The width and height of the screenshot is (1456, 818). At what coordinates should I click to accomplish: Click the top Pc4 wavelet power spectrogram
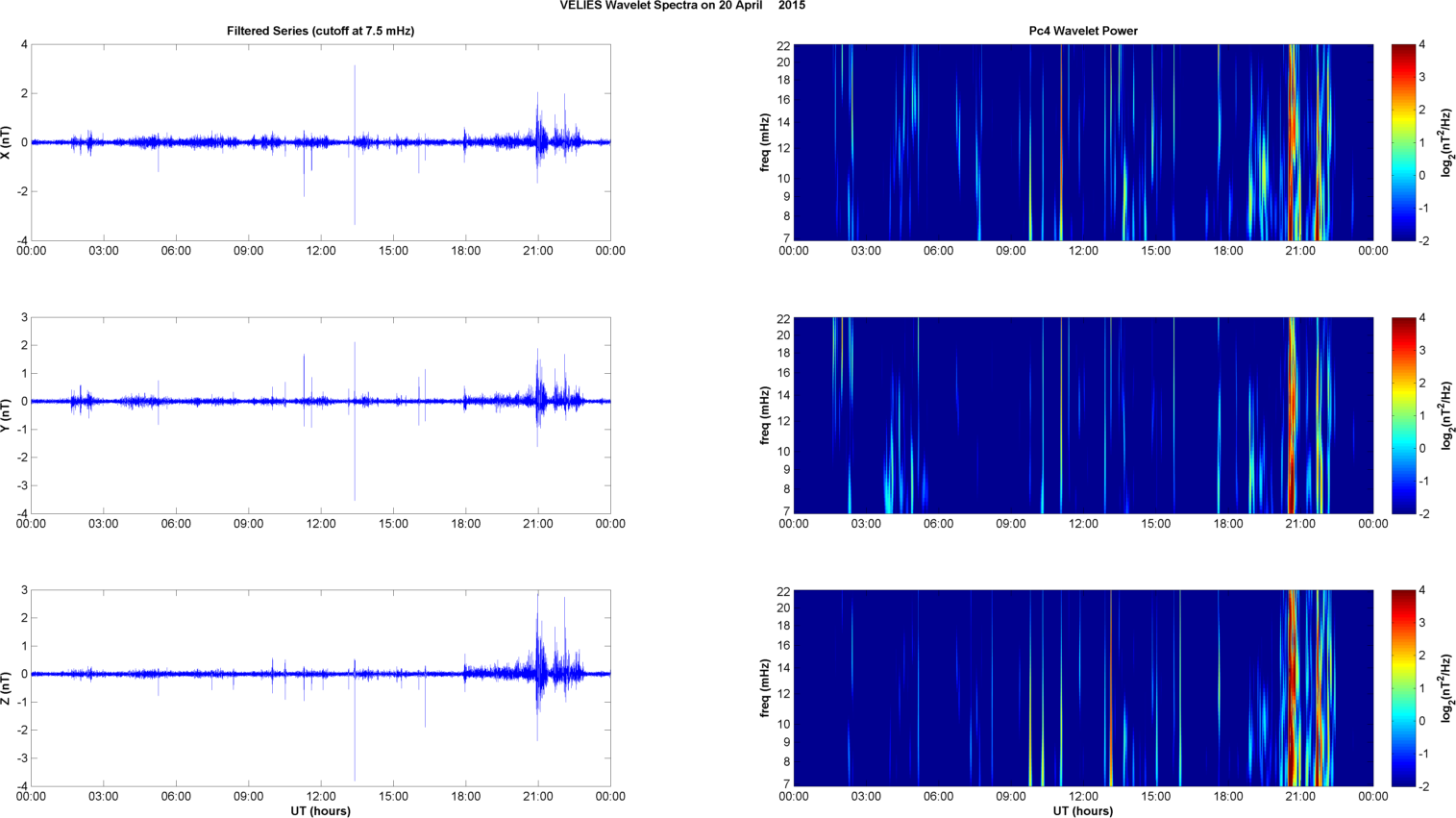[1083, 142]
